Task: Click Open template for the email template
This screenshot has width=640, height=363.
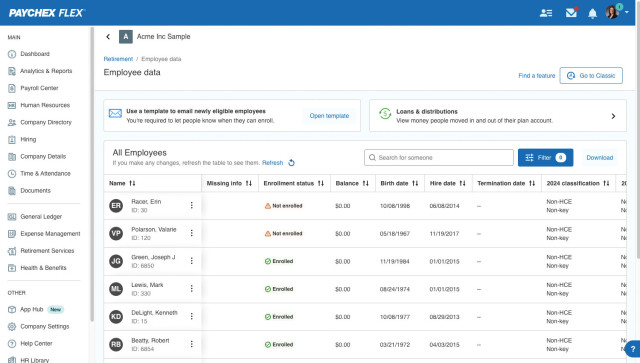Action: [329, 116]
